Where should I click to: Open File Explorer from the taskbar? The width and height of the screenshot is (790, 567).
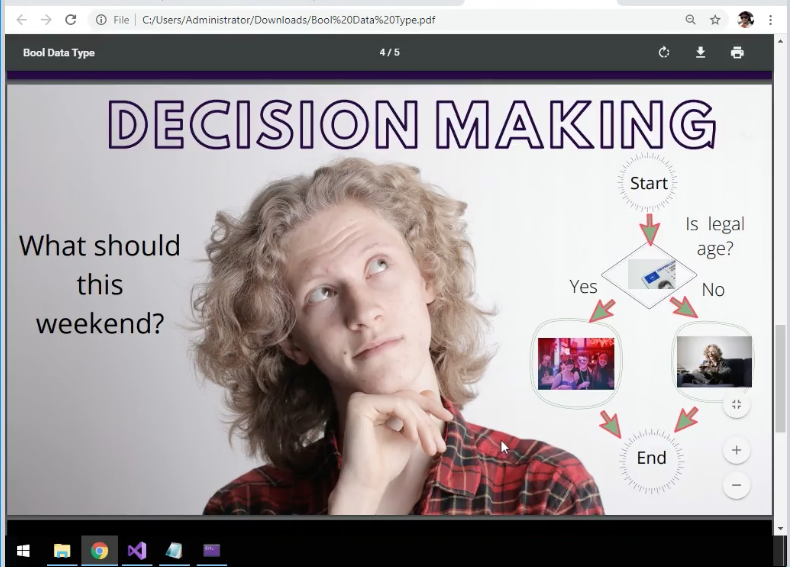tap(62, 551)
